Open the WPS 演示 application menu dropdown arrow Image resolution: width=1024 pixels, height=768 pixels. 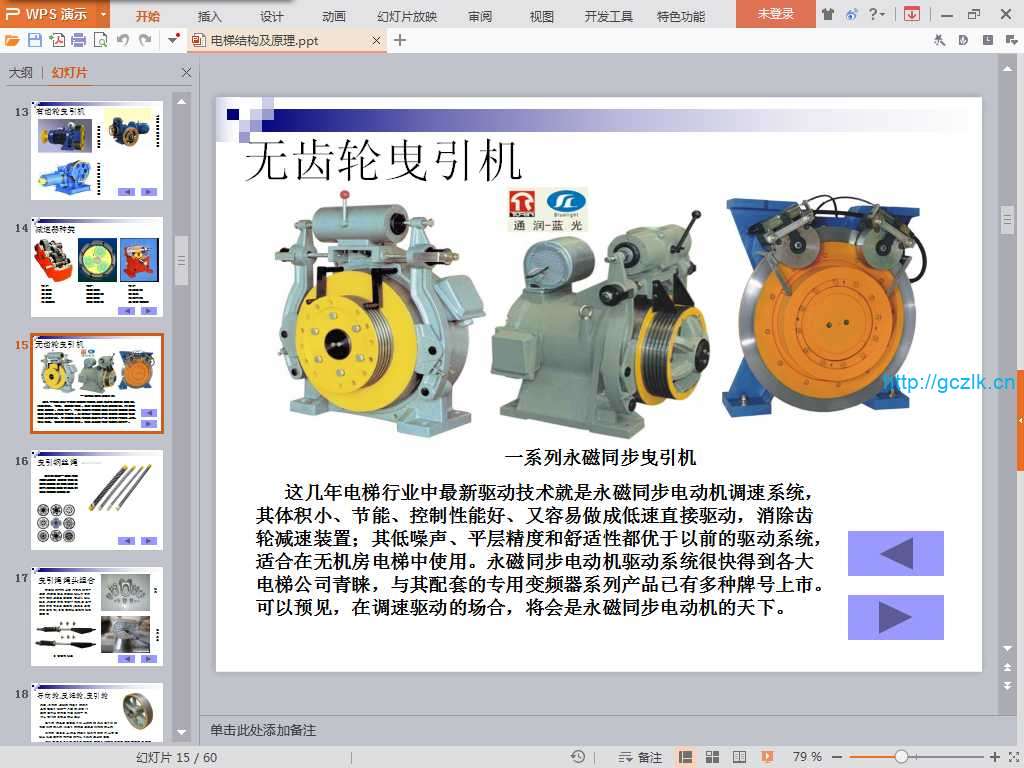(x=103, y=14)
